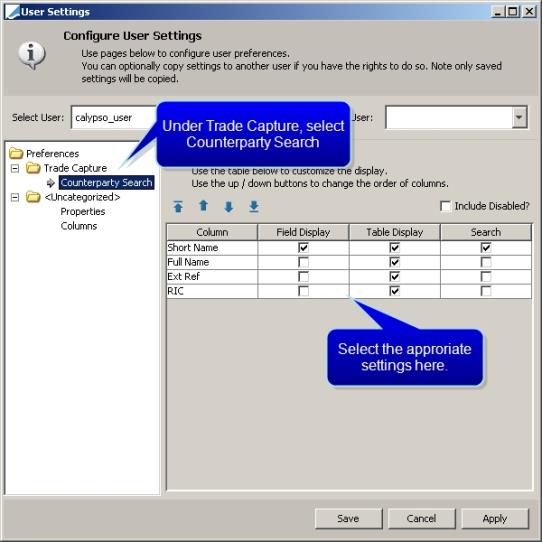Collapse the Uncategorized tree node

click(x=15, y=197)
